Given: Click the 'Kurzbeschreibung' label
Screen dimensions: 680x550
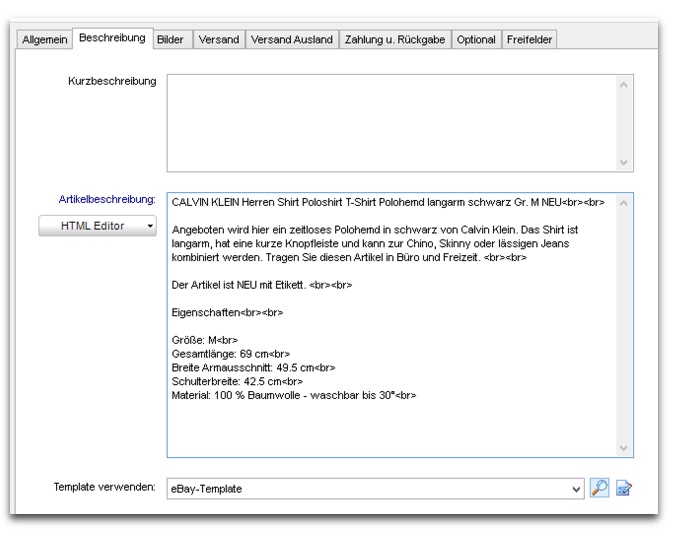Looking at the screenshot, I should 112,82.
